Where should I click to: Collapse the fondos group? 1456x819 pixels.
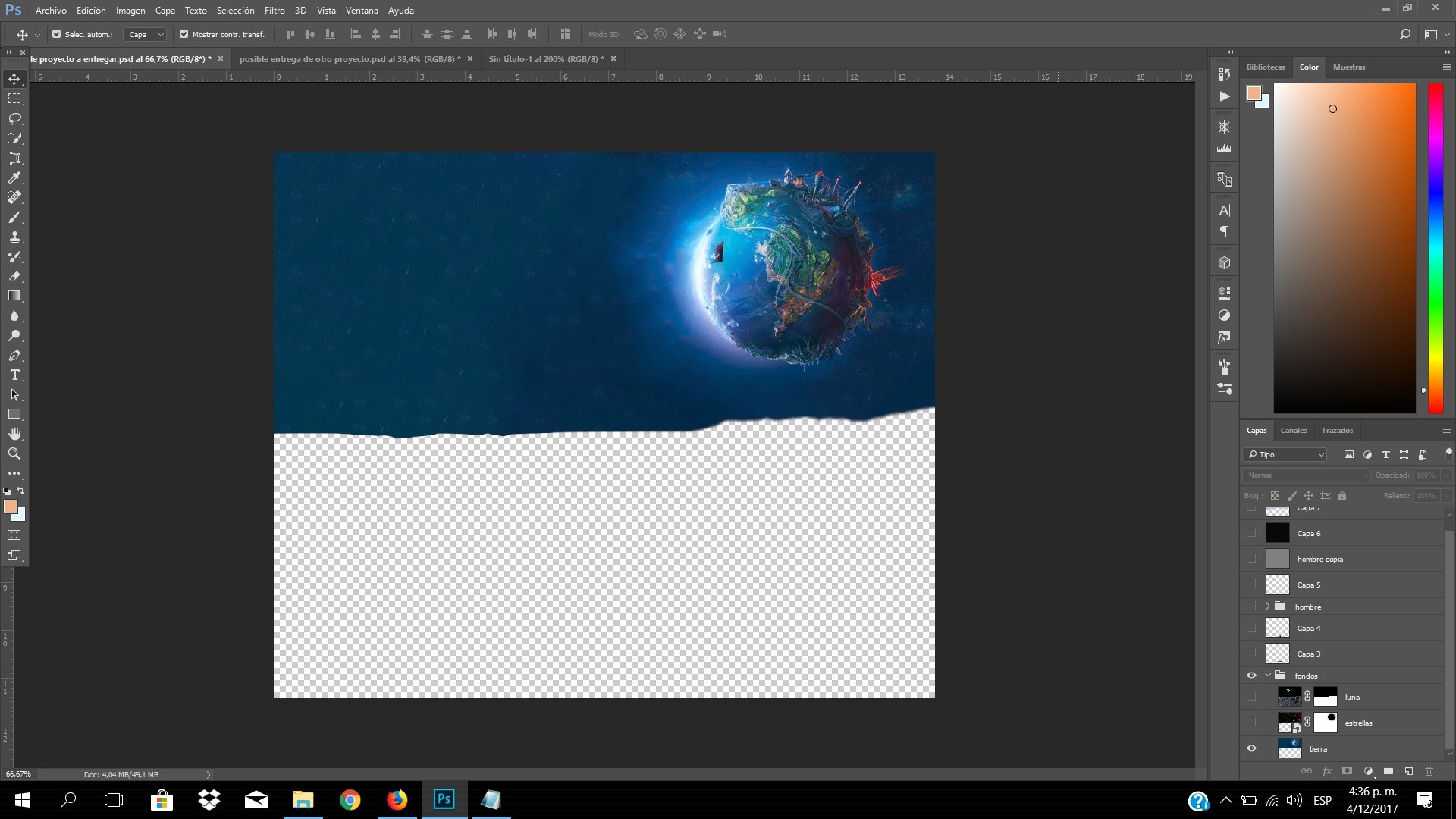1268,675
